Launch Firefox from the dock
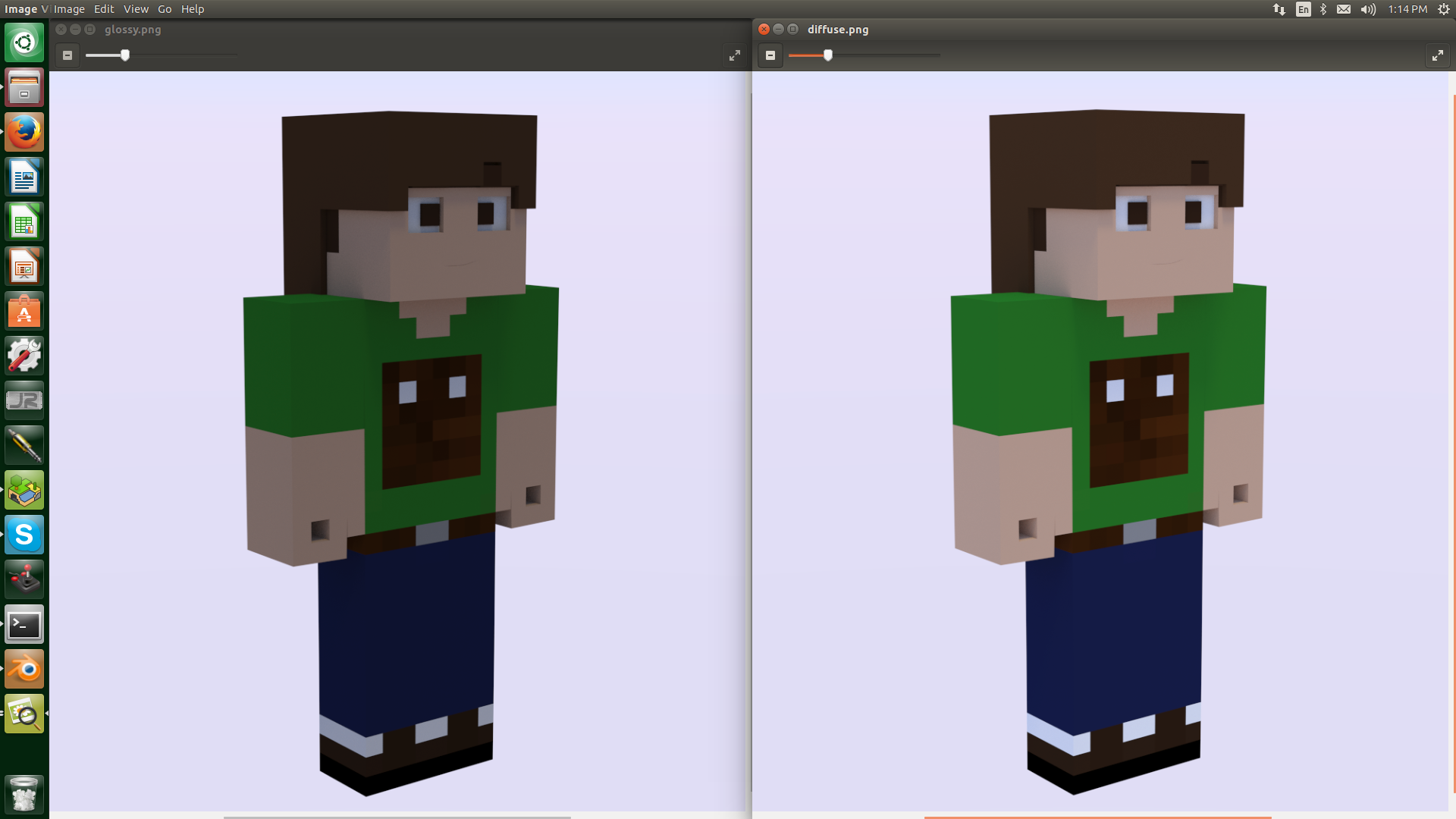 tap(24, 133)
